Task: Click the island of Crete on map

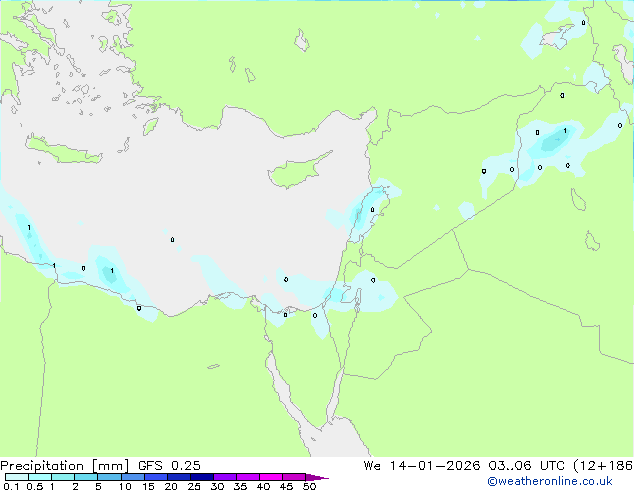Action: [x=63, y=150]
